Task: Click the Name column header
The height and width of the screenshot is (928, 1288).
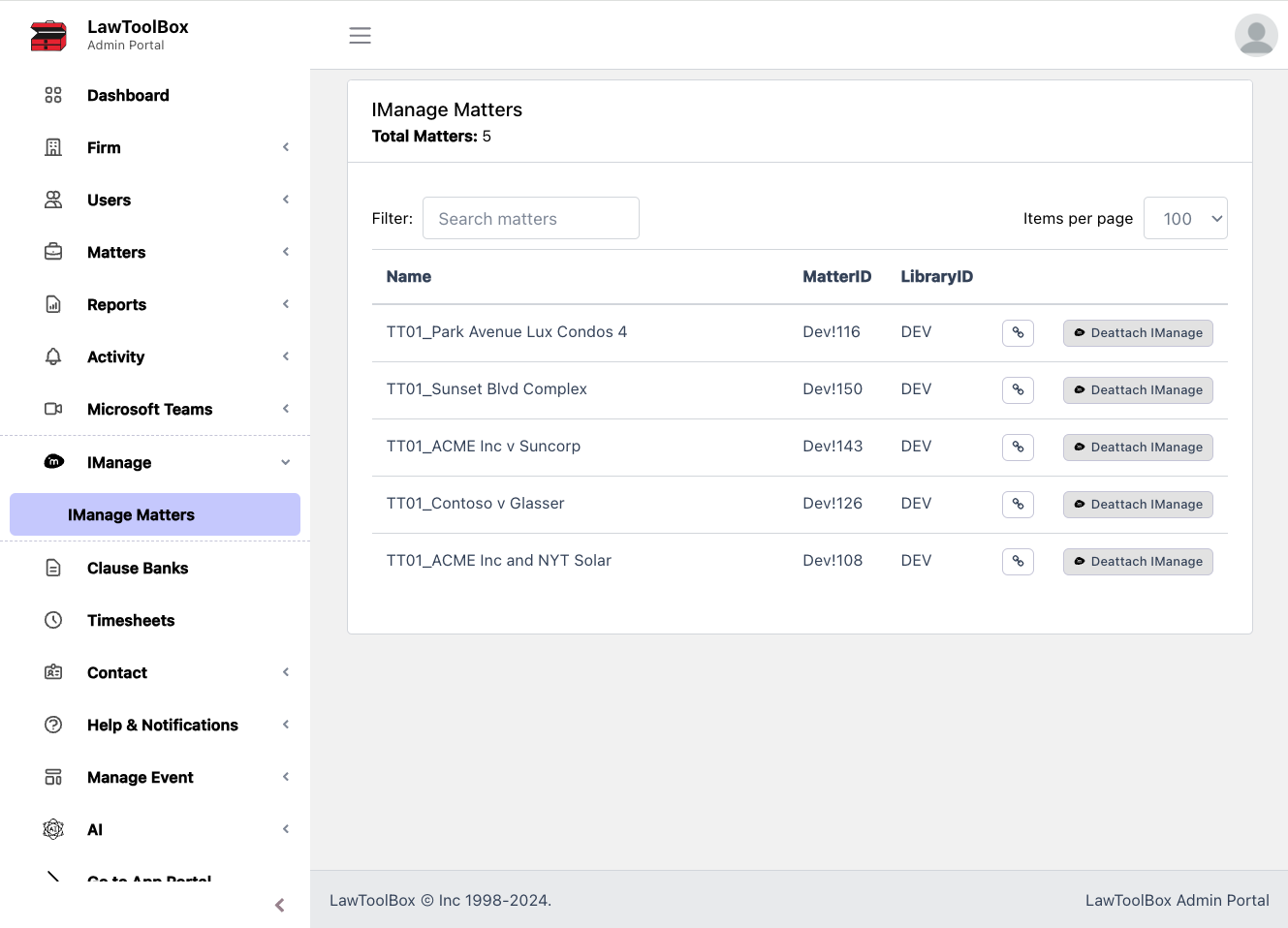Action: (409, 276)
